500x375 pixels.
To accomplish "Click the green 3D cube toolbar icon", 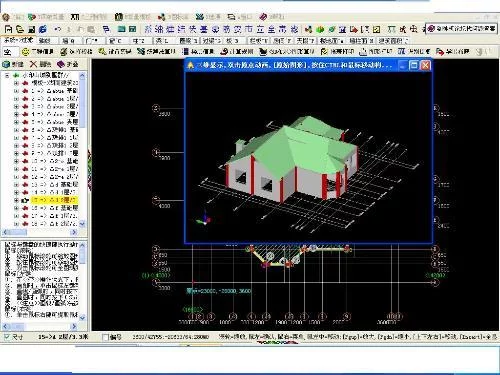I will click(320, 30).
